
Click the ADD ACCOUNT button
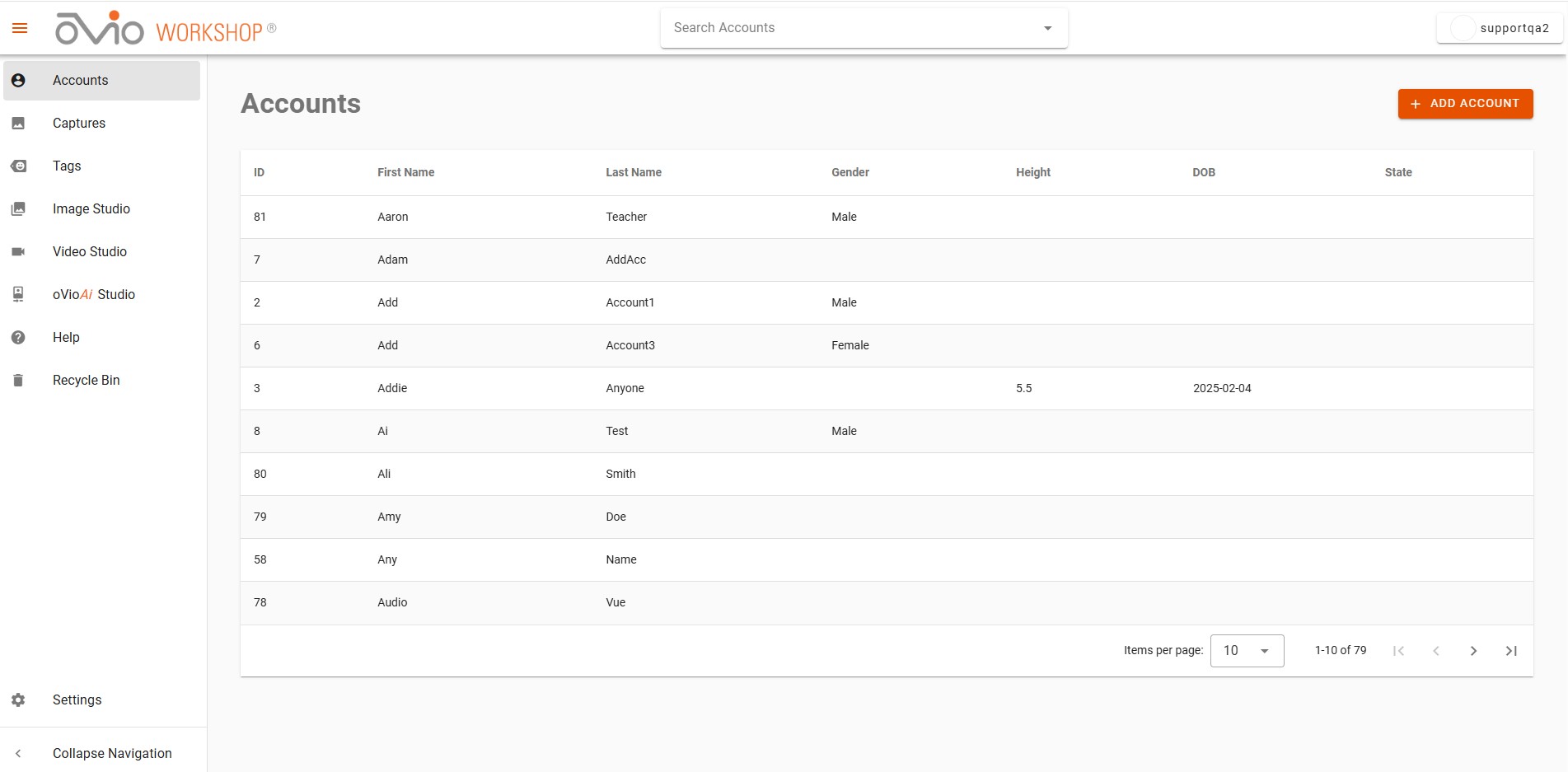pos(1465,104)
